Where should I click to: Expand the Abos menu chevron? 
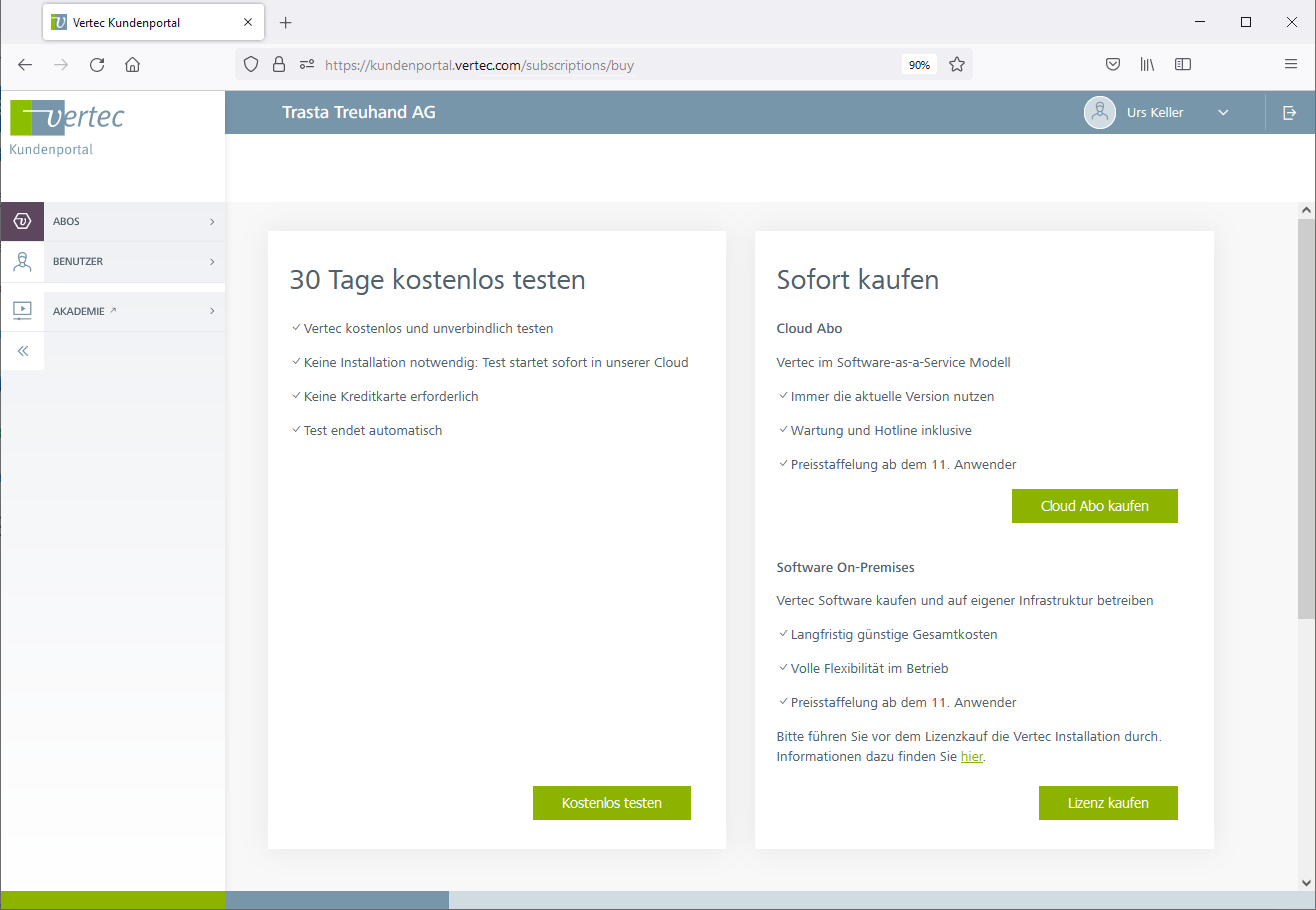click(x=212, y=222)
